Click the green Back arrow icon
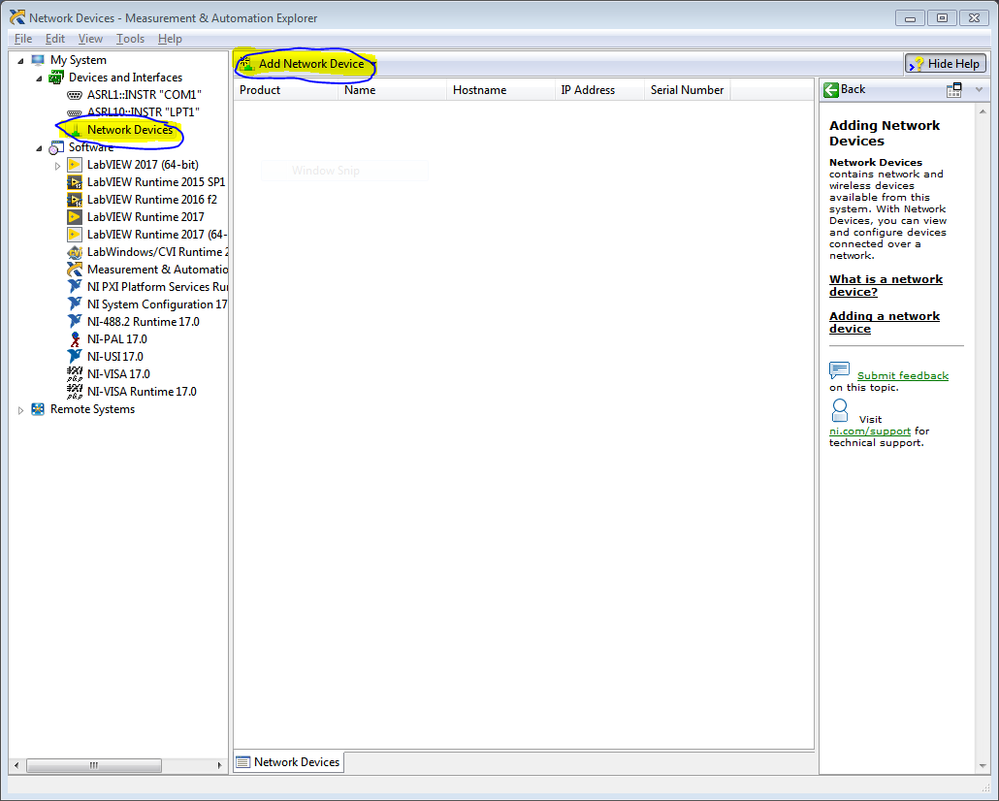The height and width of the screenshot is (801, 999). pyautogui.click(x=831, y=90)
